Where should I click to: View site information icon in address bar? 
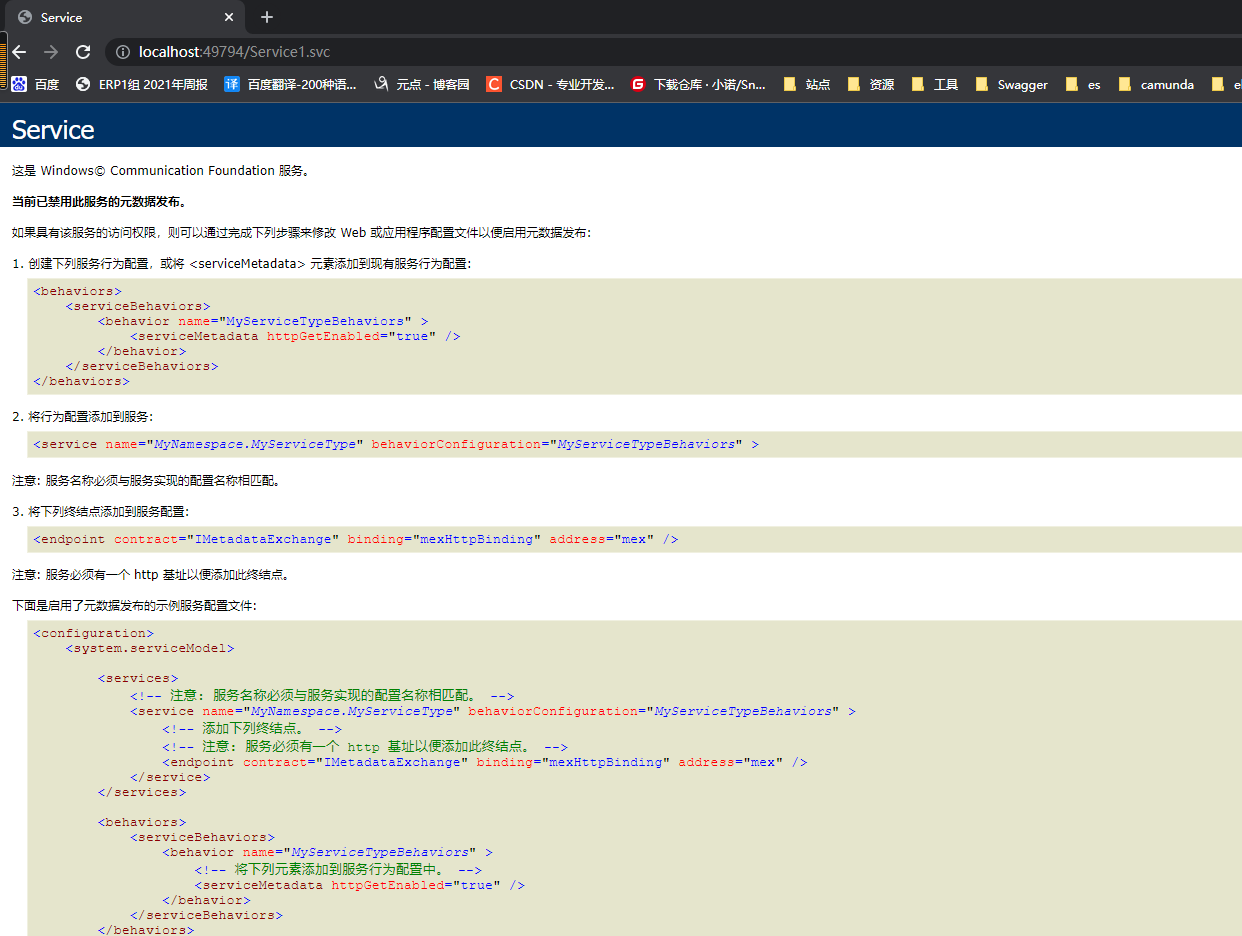pyautogui.click(x=121, y=52)
